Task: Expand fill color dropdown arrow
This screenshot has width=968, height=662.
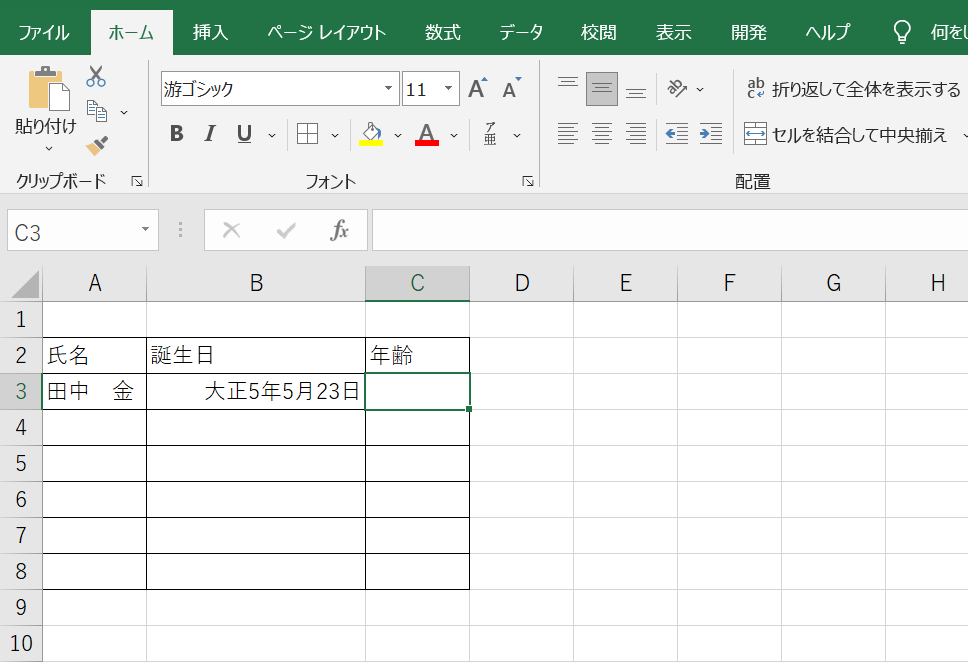Action: point(398,135)
